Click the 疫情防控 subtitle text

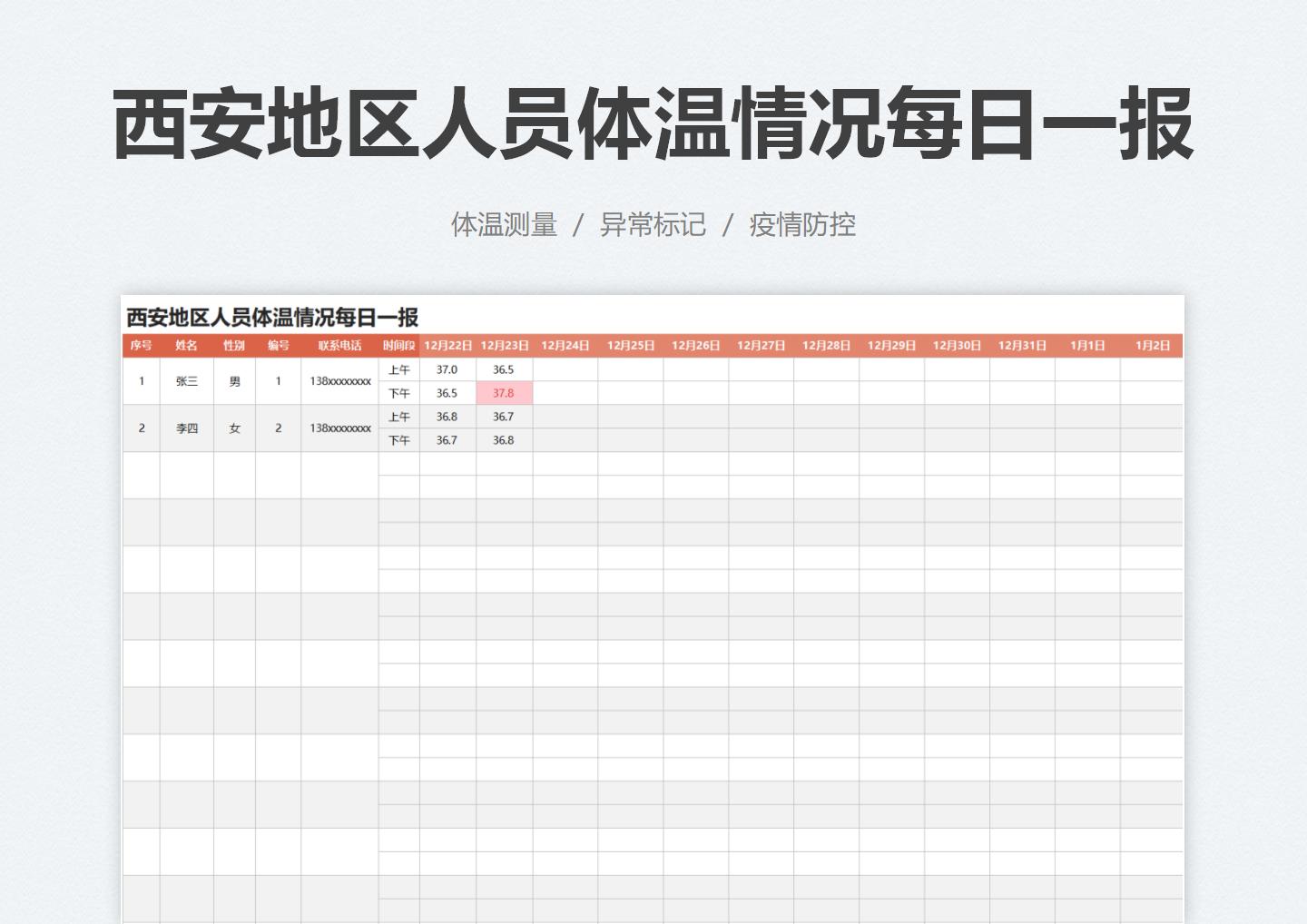[802, 223]
